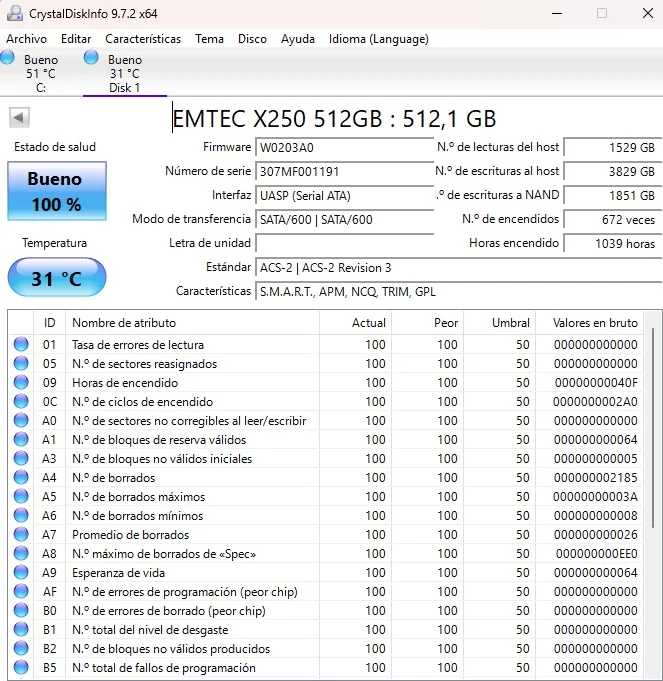Click status orb for attribute A0
Image resolution: width=663 pixels, height=681 pixels.
coord(21,420)
